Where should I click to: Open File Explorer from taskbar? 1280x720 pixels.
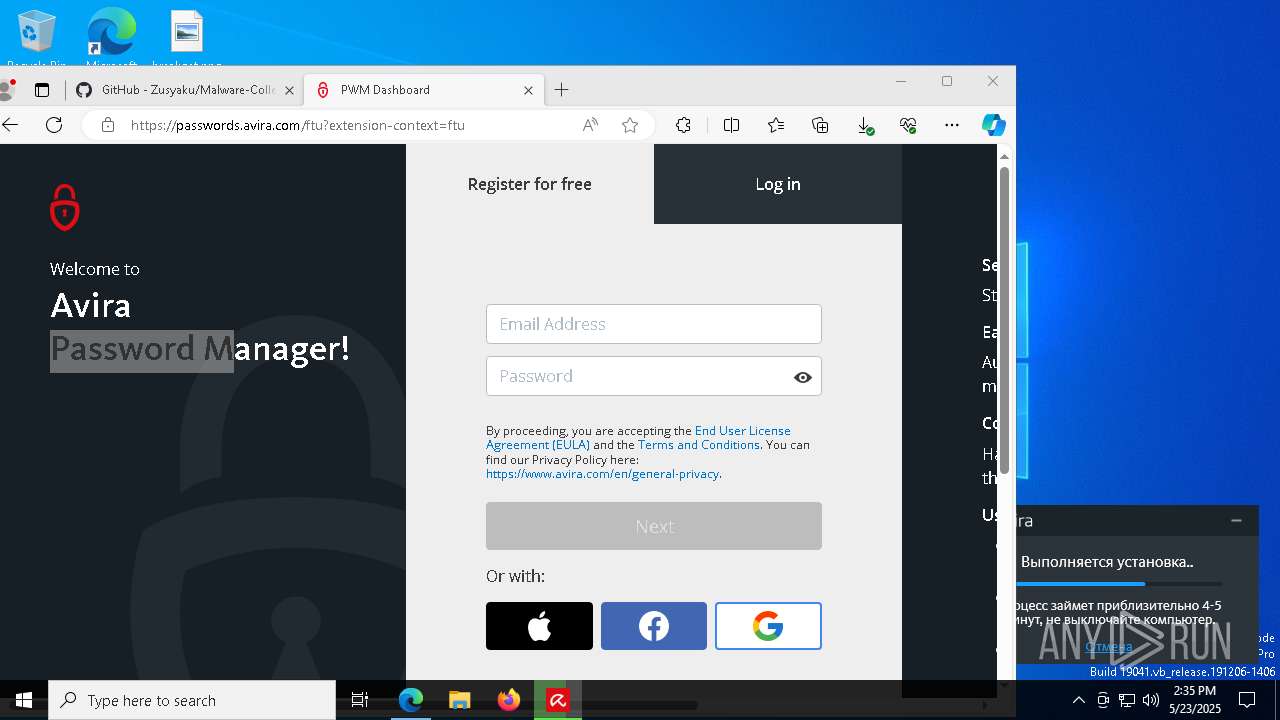[x=459, y=700]
